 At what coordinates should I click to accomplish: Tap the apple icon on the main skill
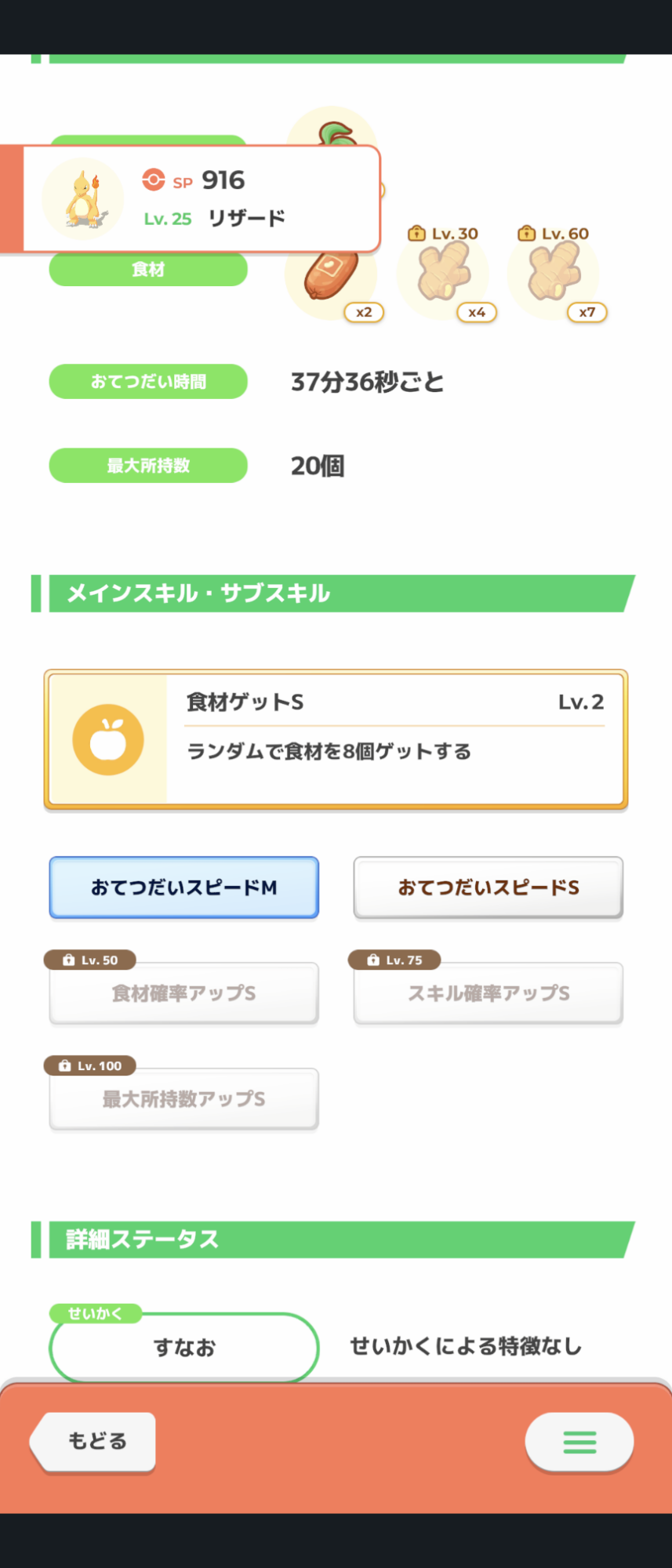pyautogui.click(x=108, y=739)
